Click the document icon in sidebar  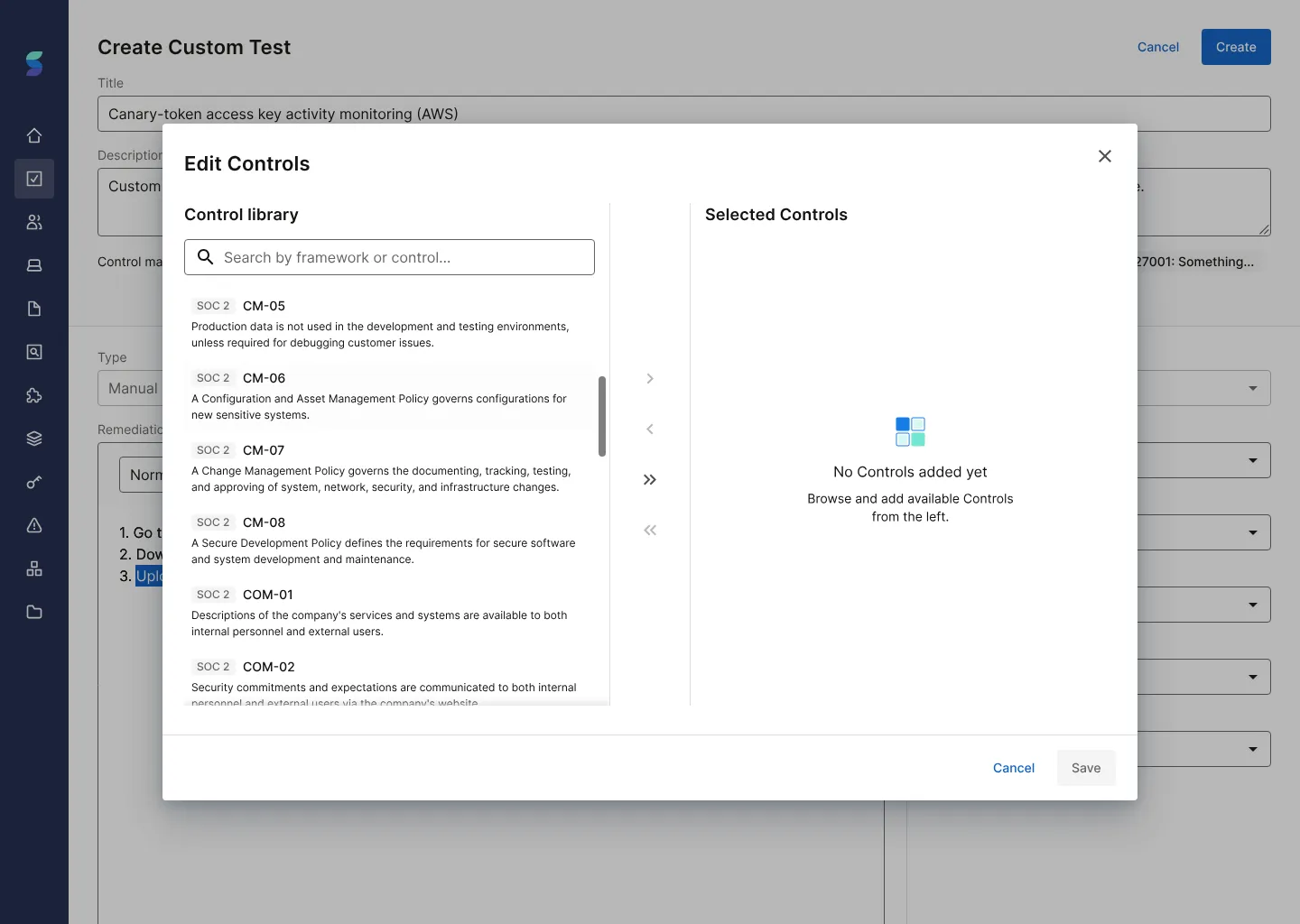point(34,309)
